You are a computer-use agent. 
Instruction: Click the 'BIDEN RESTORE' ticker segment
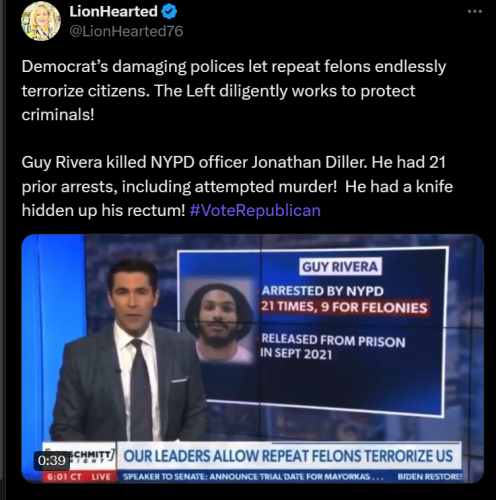(x=430, y=477)
